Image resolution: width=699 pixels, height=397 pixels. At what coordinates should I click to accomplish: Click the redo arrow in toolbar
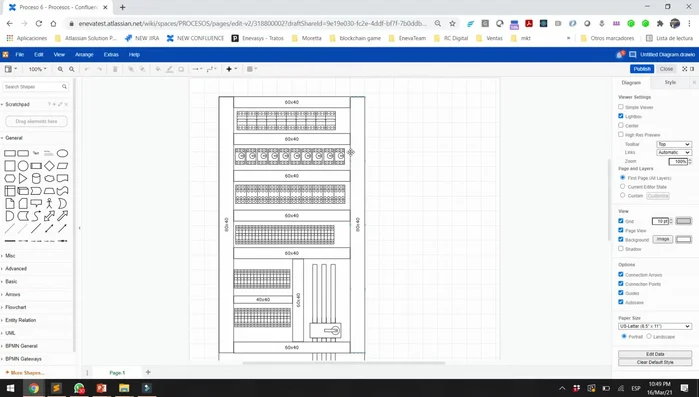click(x=99, y=69)
